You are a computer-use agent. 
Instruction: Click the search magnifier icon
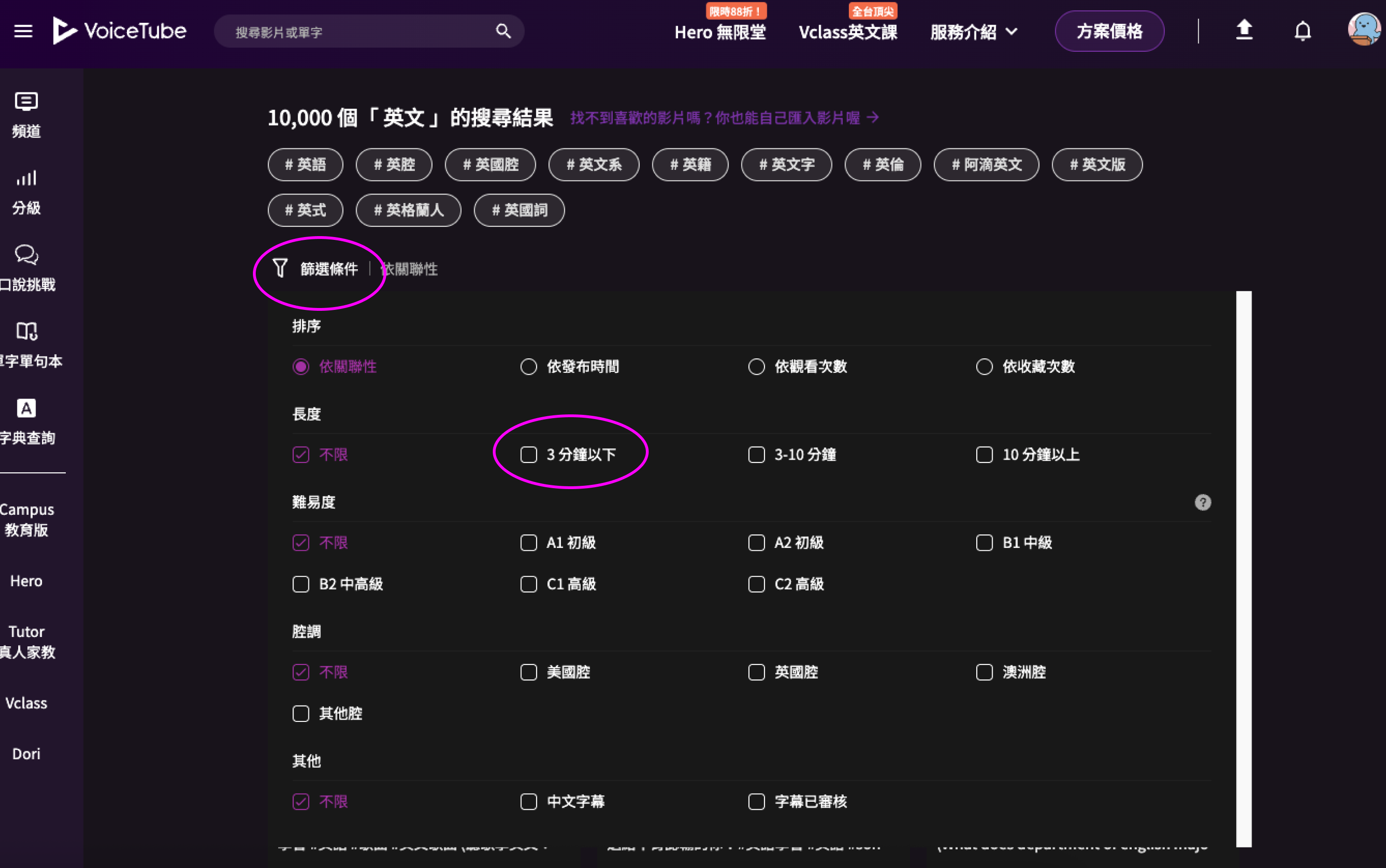tap(503, 31)
